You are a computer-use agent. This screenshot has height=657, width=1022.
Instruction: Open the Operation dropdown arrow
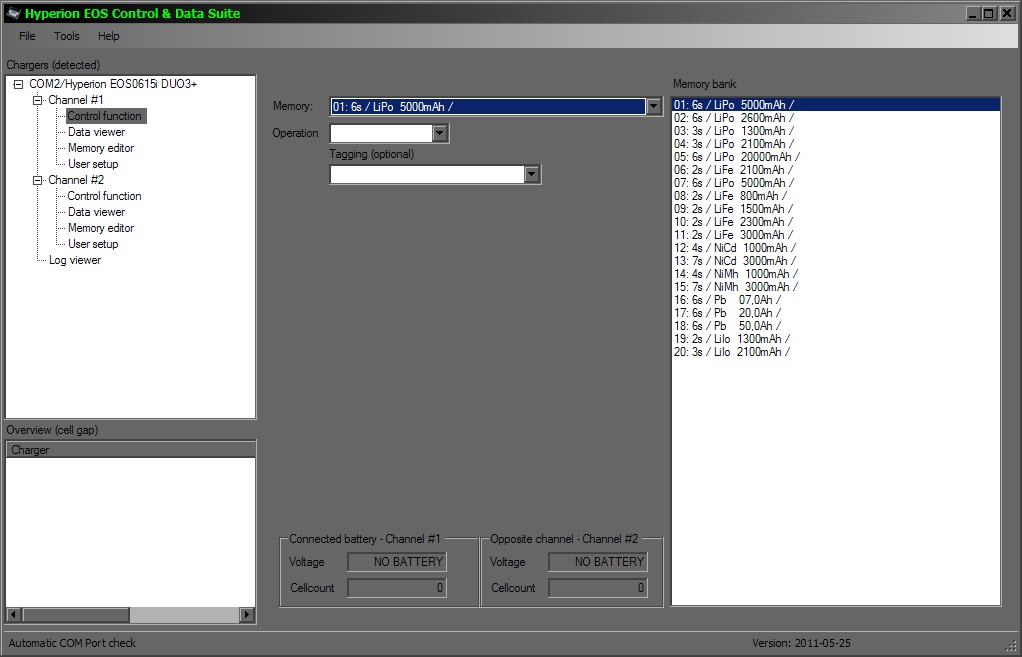(440, 133)
